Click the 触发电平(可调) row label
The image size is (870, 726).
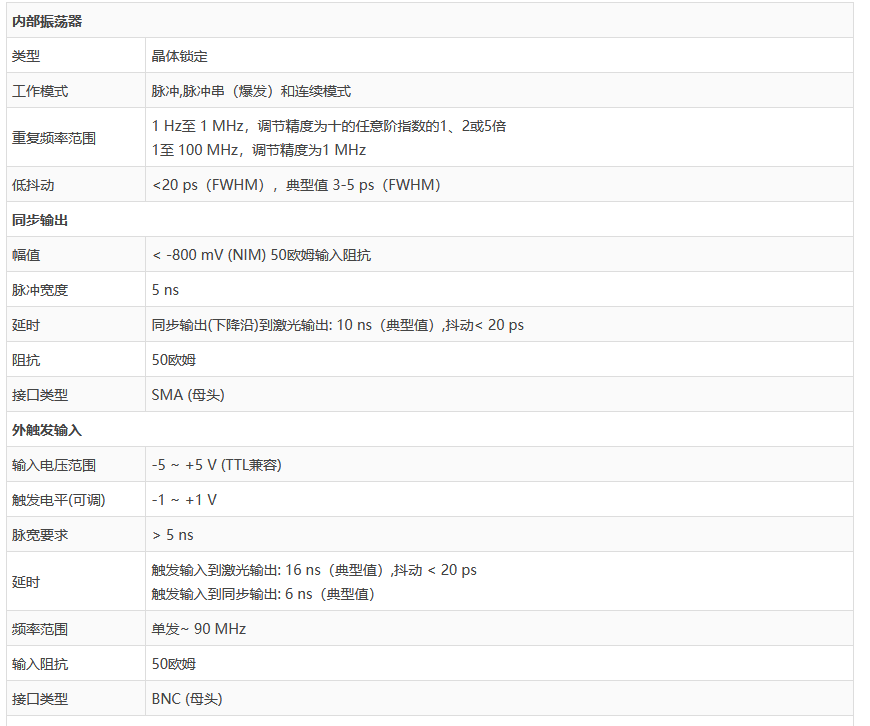pyautogui.click(x=58, y=500)
